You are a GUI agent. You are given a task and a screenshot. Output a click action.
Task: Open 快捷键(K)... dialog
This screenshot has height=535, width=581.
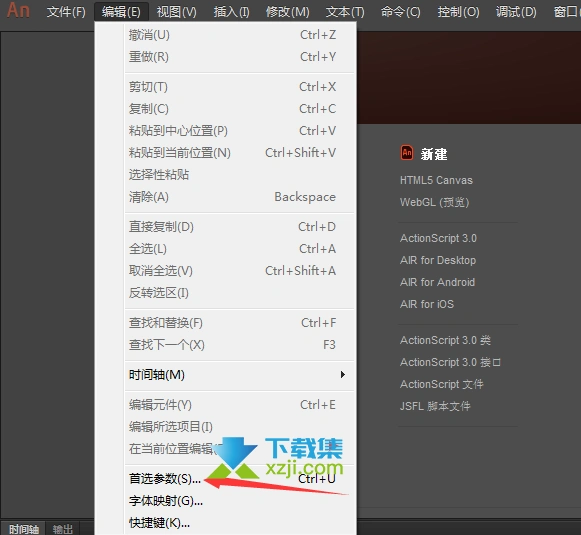point(239,523)
